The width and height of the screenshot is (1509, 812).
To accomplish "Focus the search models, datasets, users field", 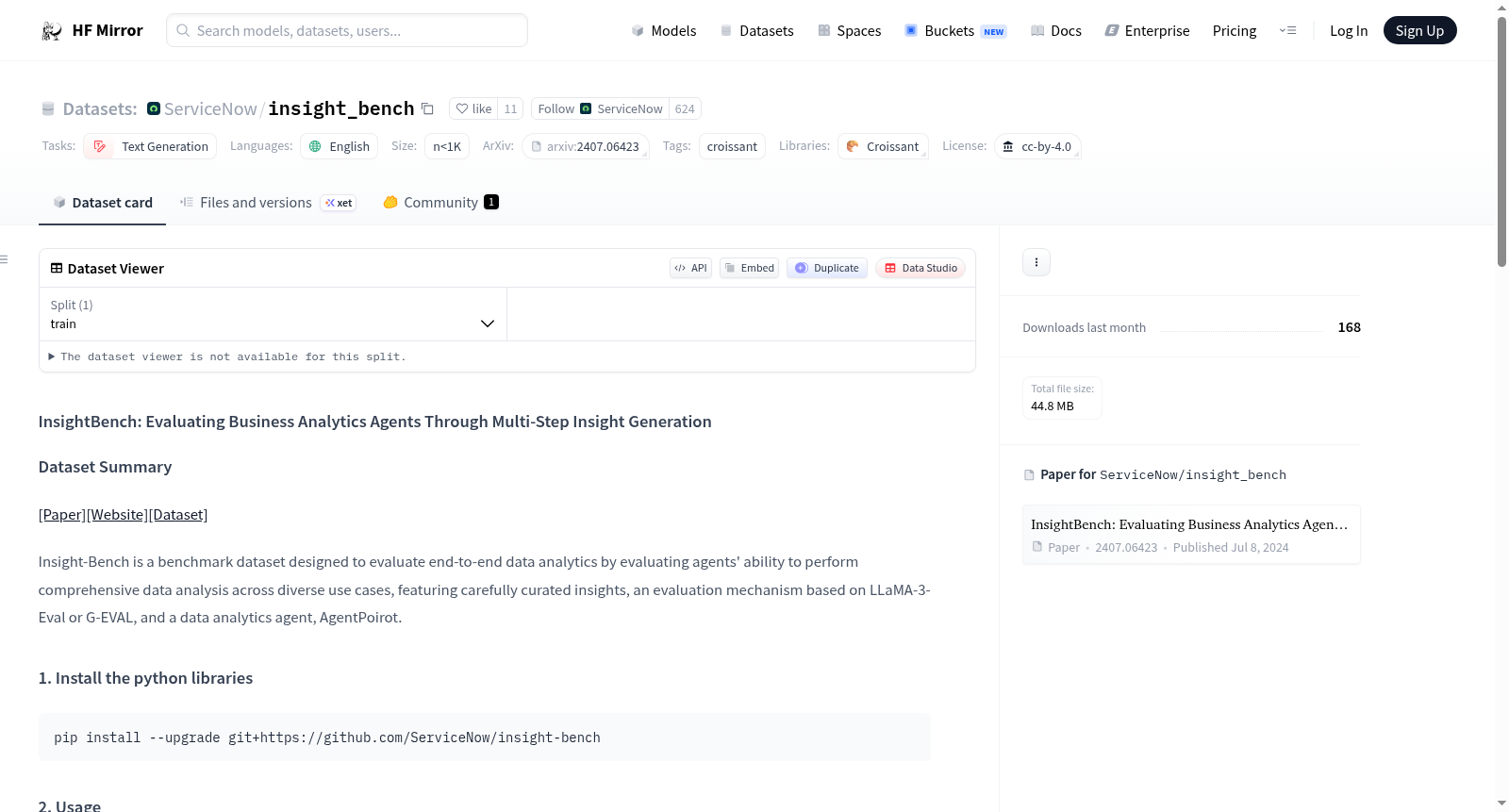I will 347,30.
